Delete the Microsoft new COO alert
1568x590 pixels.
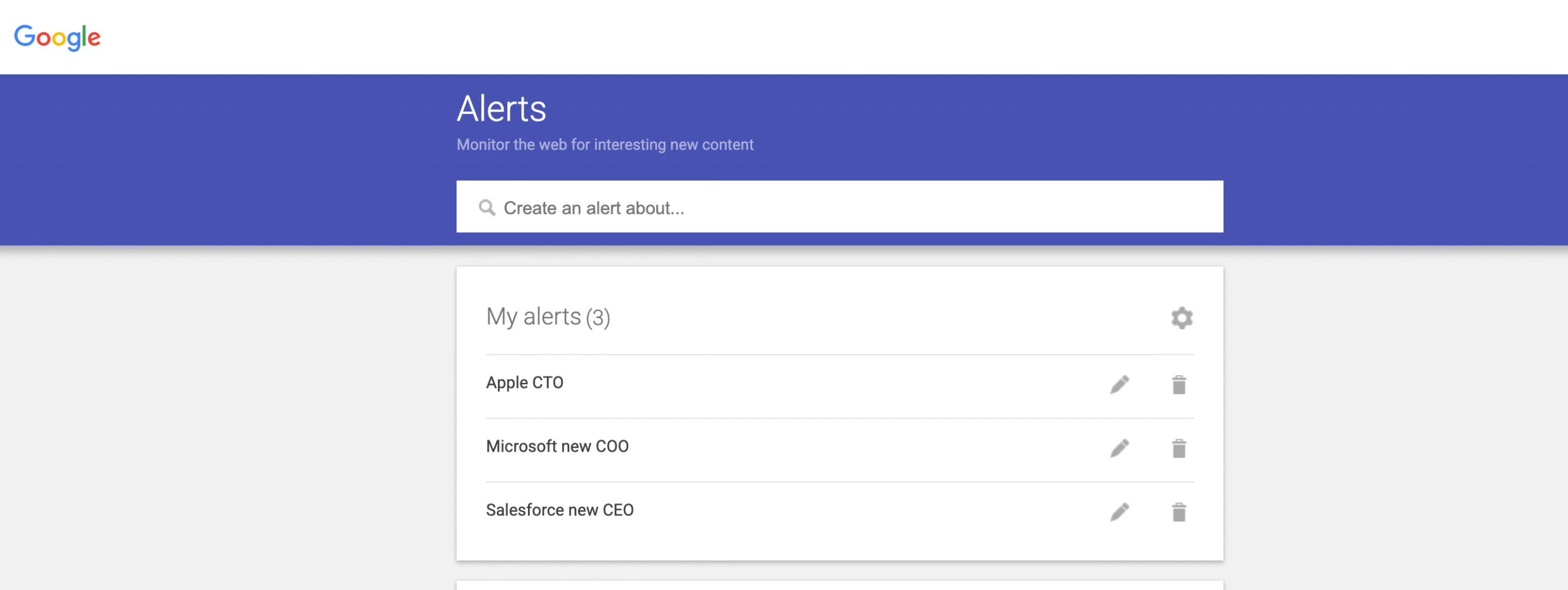[1180, 448]
